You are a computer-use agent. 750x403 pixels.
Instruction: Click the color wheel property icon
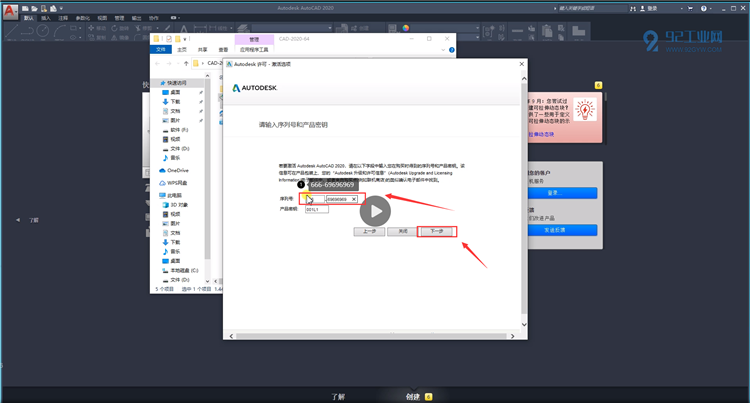406,28
